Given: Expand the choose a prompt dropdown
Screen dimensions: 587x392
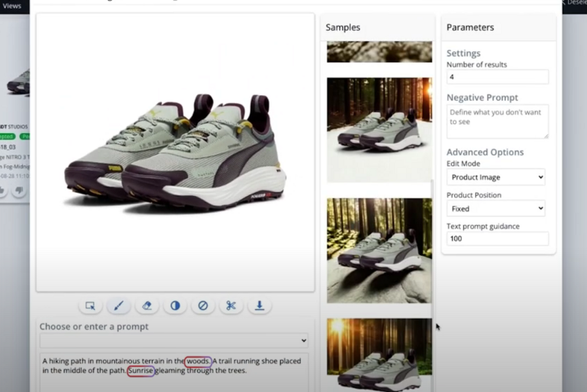Looking at the screenshot, I should tap(174, 340).
